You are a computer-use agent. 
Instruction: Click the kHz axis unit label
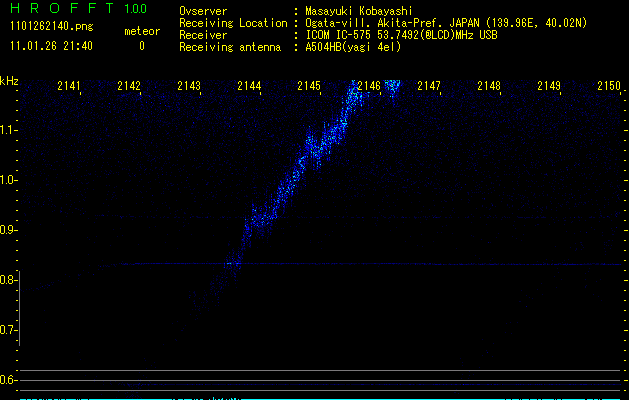click(9, 81)
